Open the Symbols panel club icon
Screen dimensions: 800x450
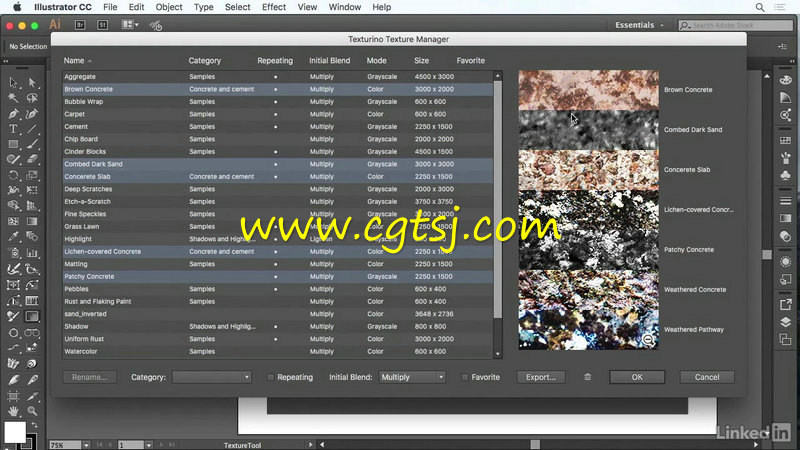[x=786, y=176]
